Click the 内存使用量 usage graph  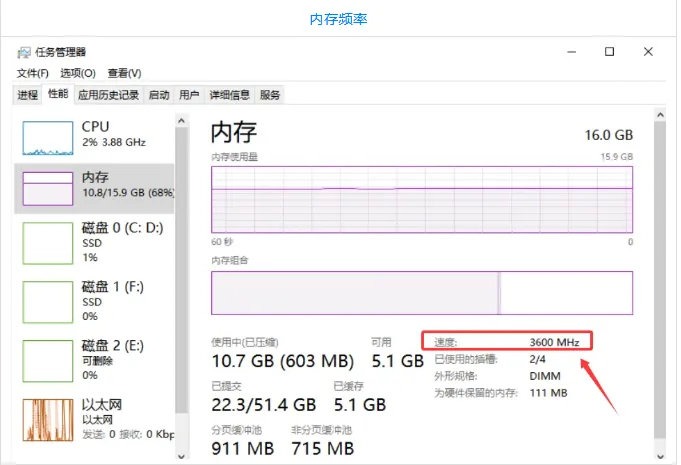[x=421, y=200]
